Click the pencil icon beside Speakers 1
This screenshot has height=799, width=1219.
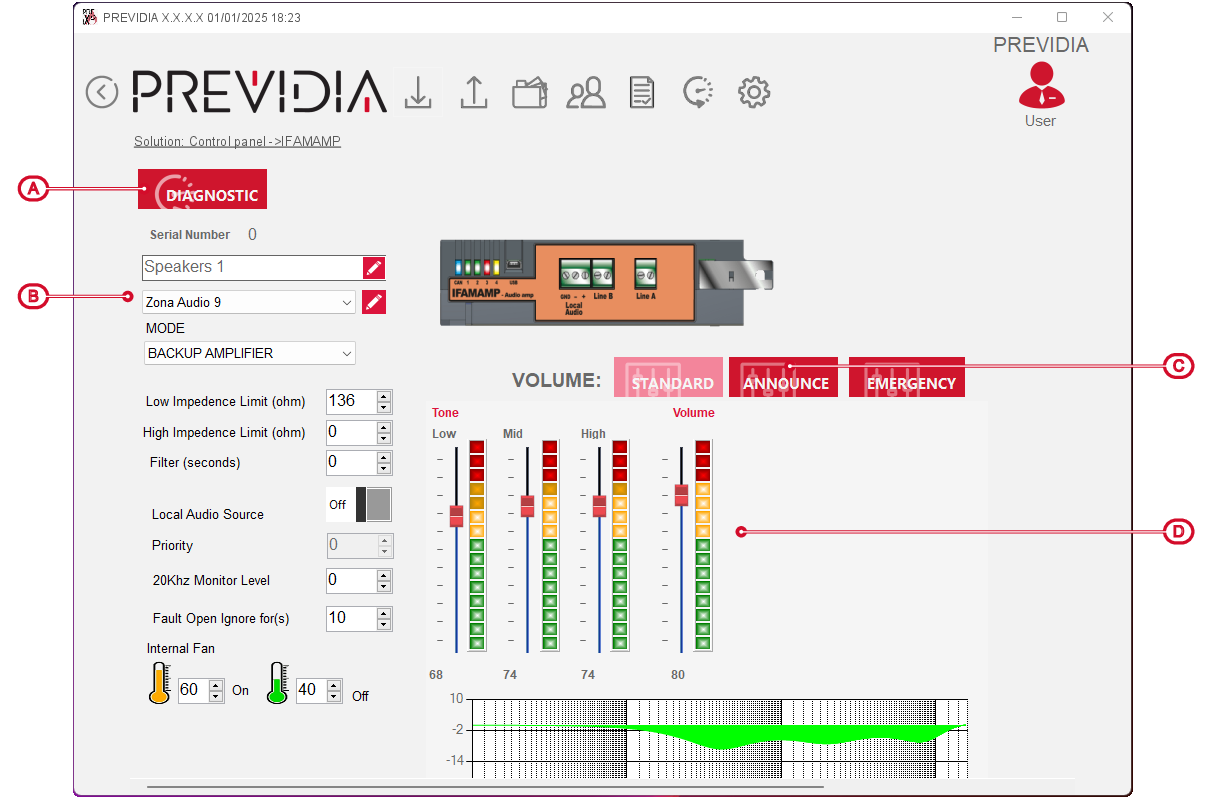[x=373, y=267]
